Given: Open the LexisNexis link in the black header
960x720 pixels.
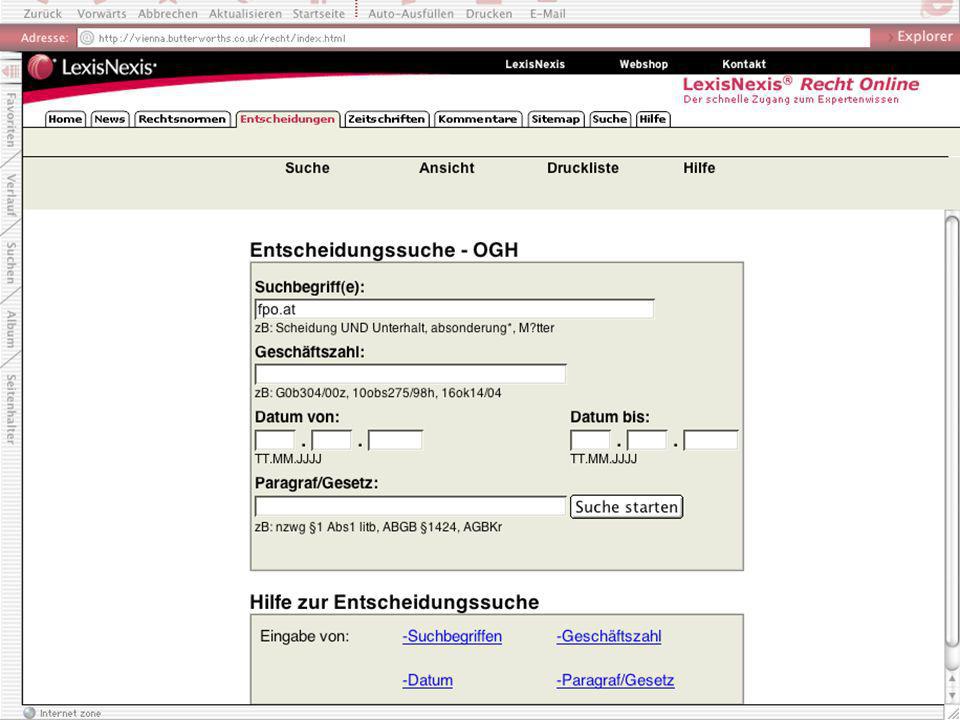Looking at the screenshot, I should pyautogui.click(x=534, y=64).
